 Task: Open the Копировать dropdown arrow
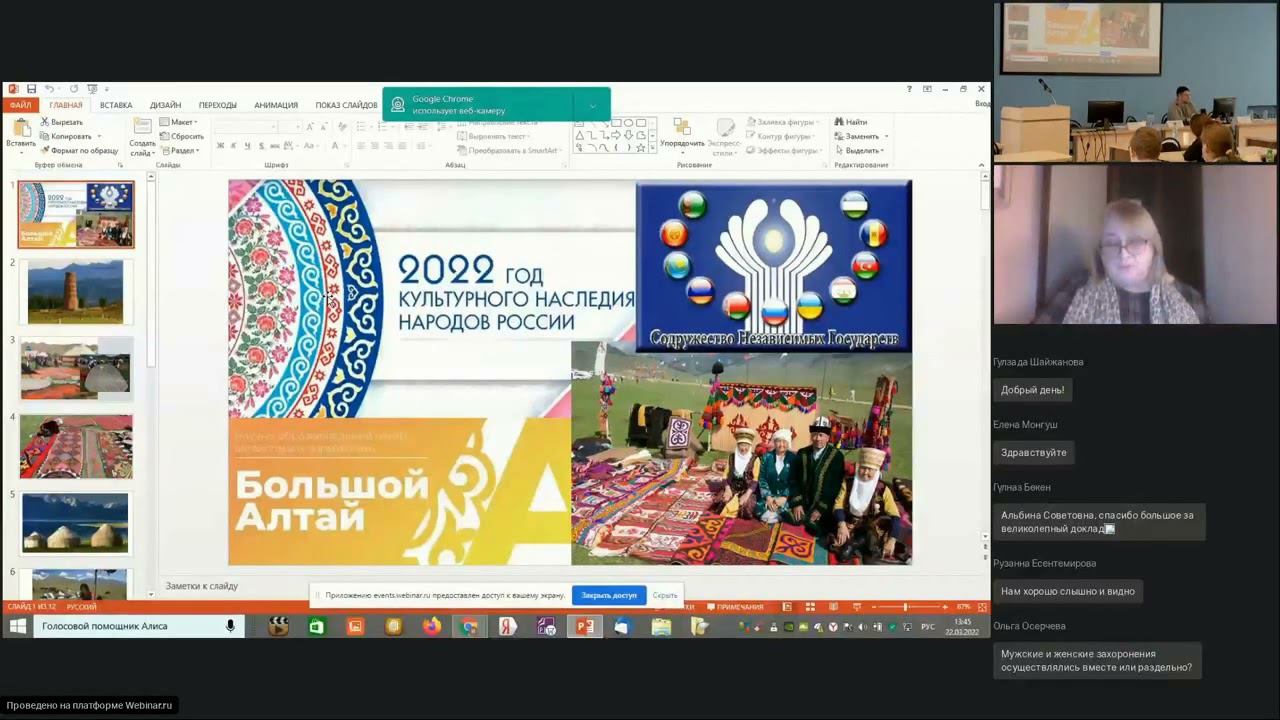pyautogui.click(x=99, y=136)
